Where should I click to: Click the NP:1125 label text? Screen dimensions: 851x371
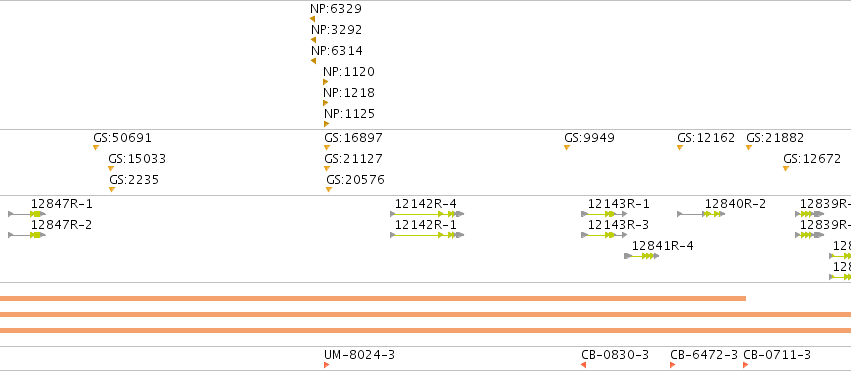pos(350,114)
